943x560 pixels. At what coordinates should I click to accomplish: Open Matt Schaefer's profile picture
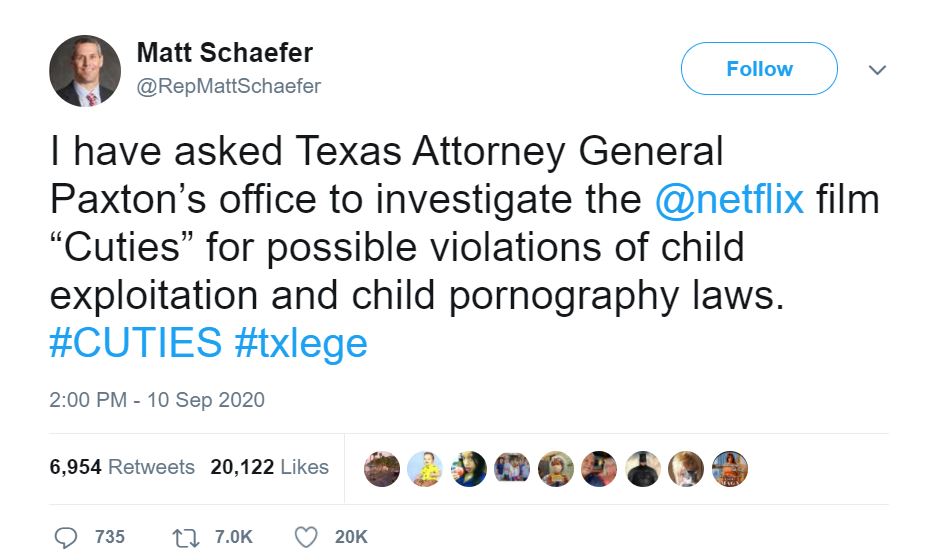(85, 71)
